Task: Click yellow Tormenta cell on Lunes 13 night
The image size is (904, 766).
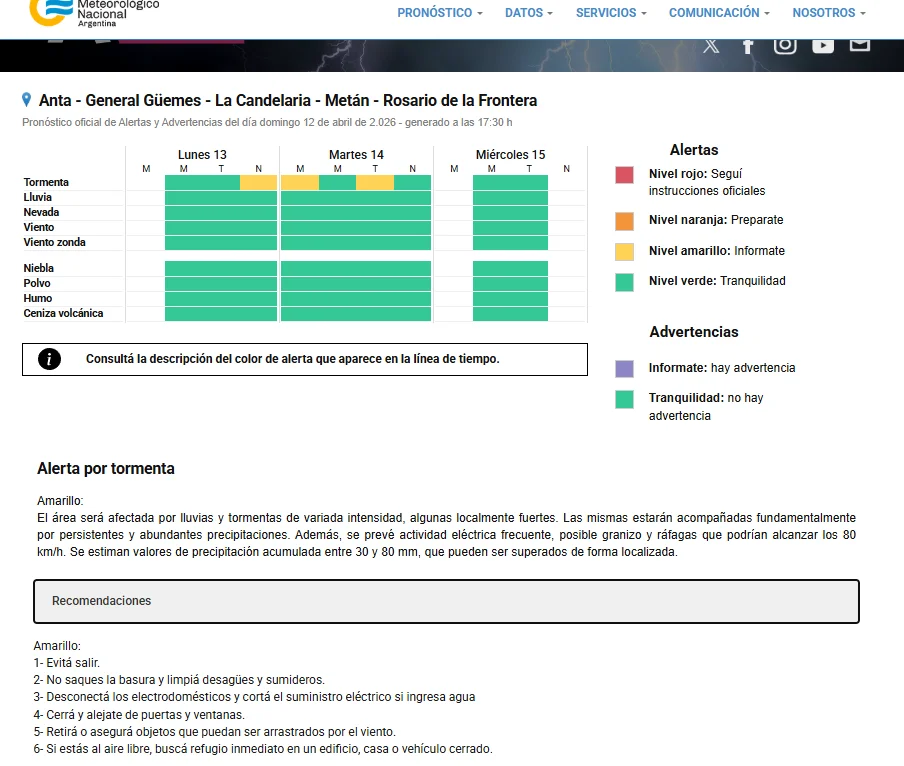Action: tap(258, 183)
